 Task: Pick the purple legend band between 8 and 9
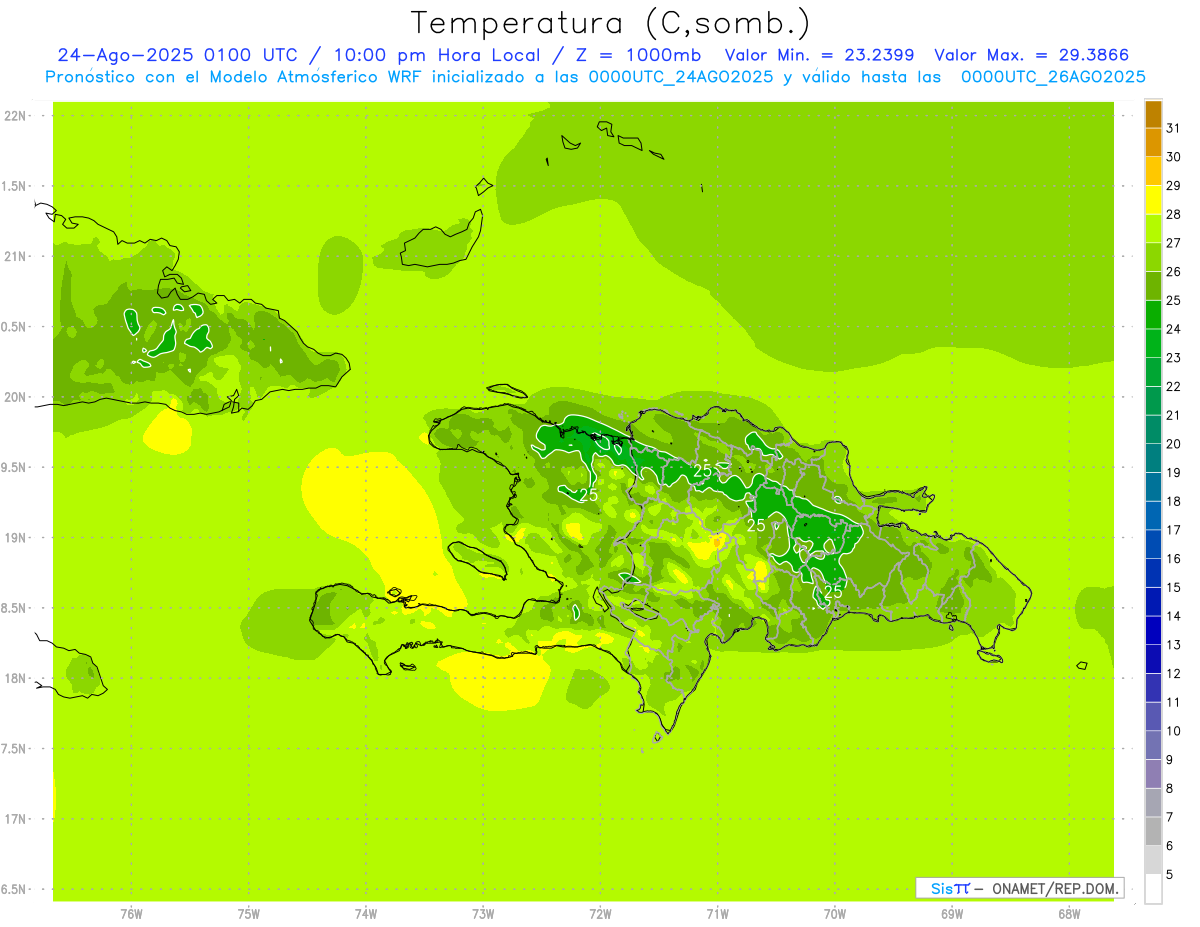[x=1153, y=774]
